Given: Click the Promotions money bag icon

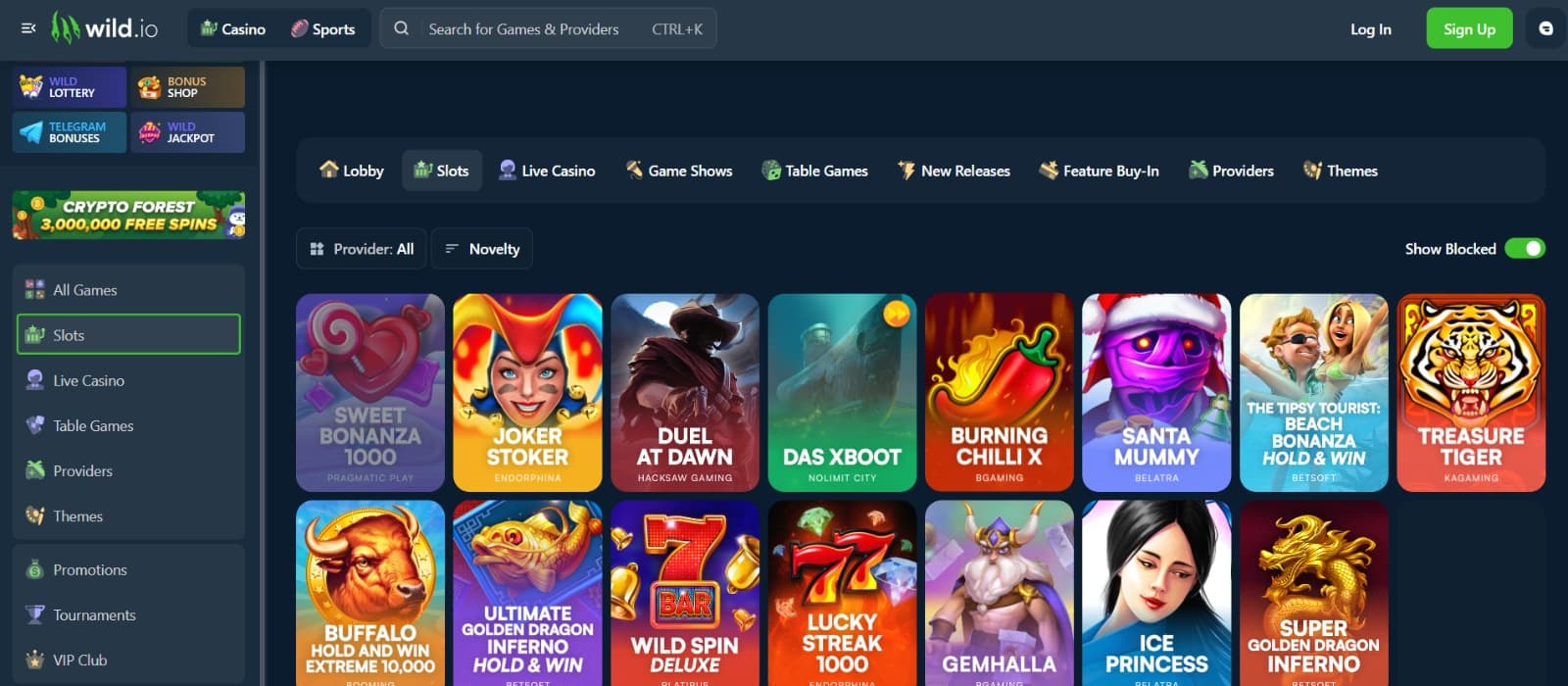Looking at the screenshot, I should [35, 569].
